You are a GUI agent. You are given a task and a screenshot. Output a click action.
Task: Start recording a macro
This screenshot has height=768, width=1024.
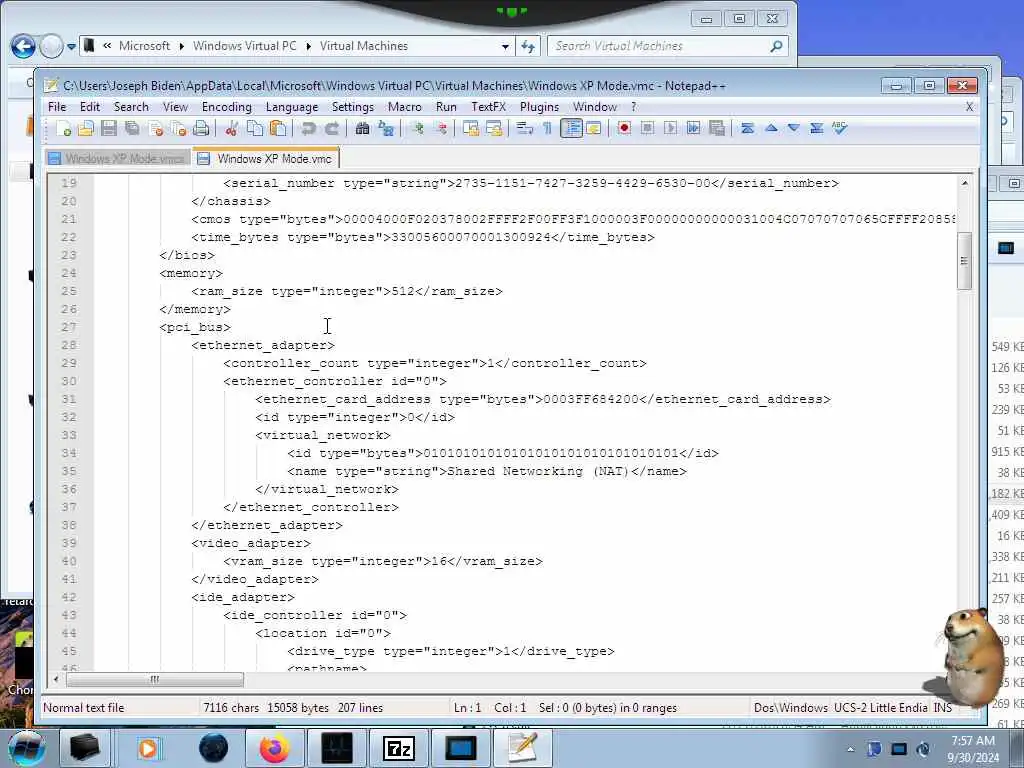click(624, 129)
